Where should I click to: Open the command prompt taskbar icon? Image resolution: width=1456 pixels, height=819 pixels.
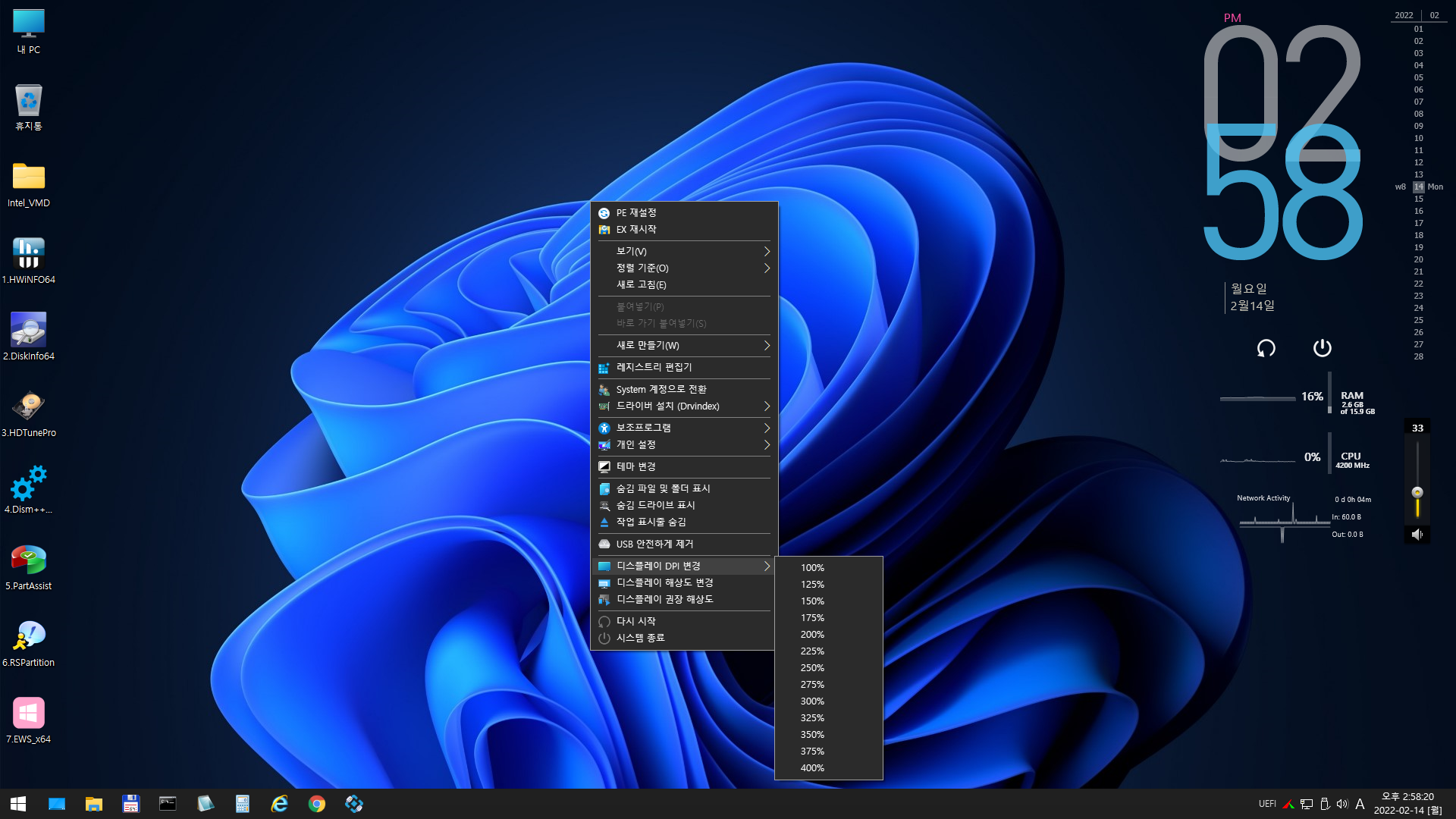click(168, 804)
